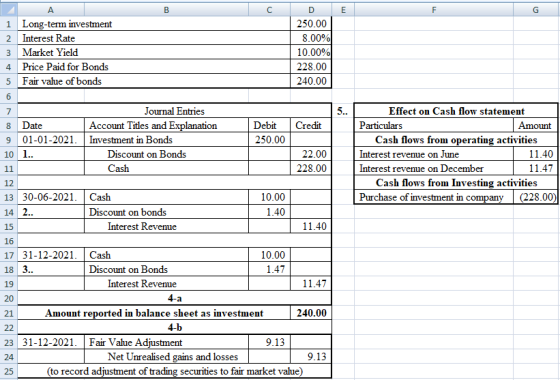Click the '4-b' label cell

pos(174,328)
